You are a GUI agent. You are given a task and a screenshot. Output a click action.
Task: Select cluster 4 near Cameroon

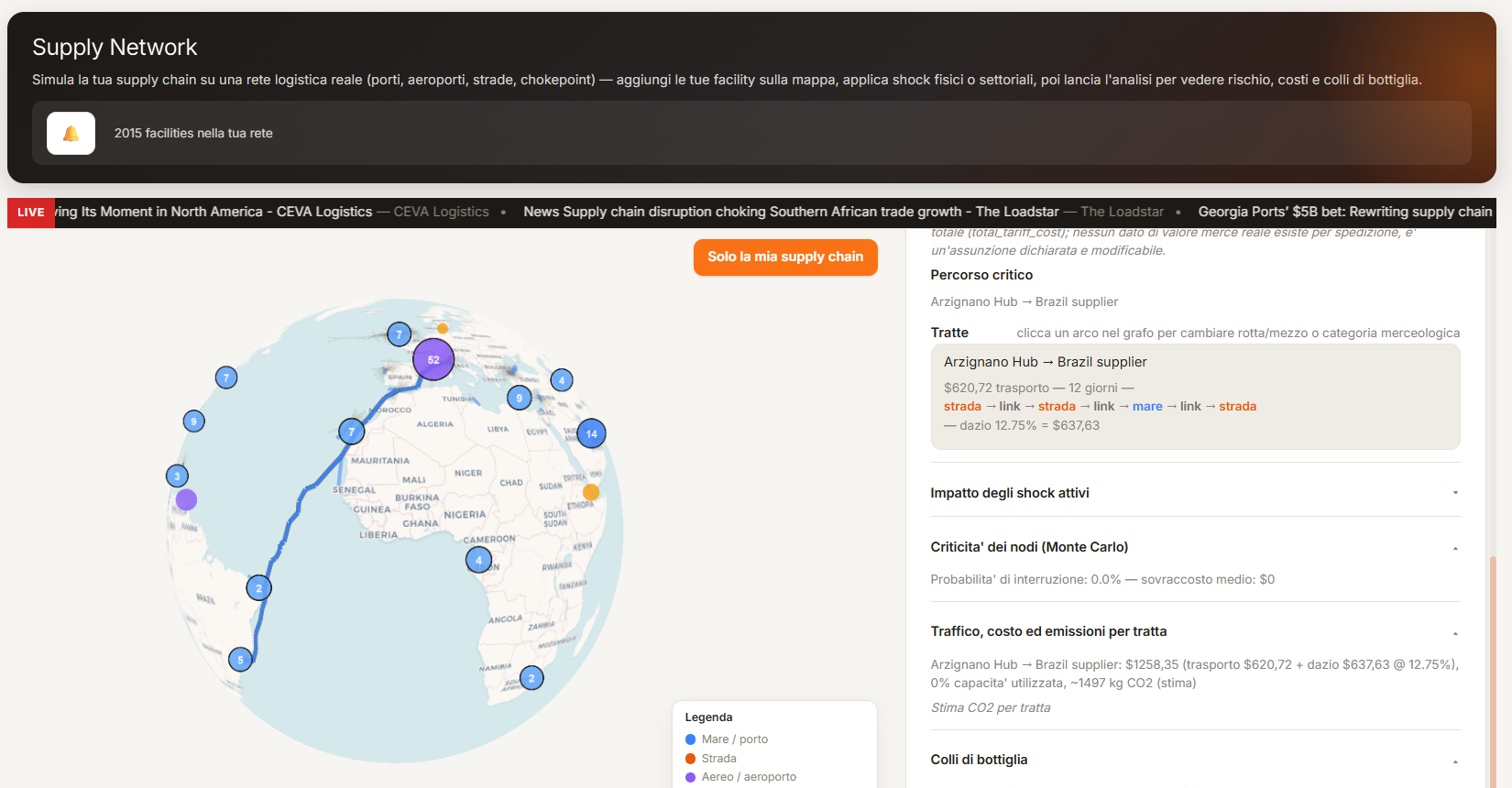478,560
